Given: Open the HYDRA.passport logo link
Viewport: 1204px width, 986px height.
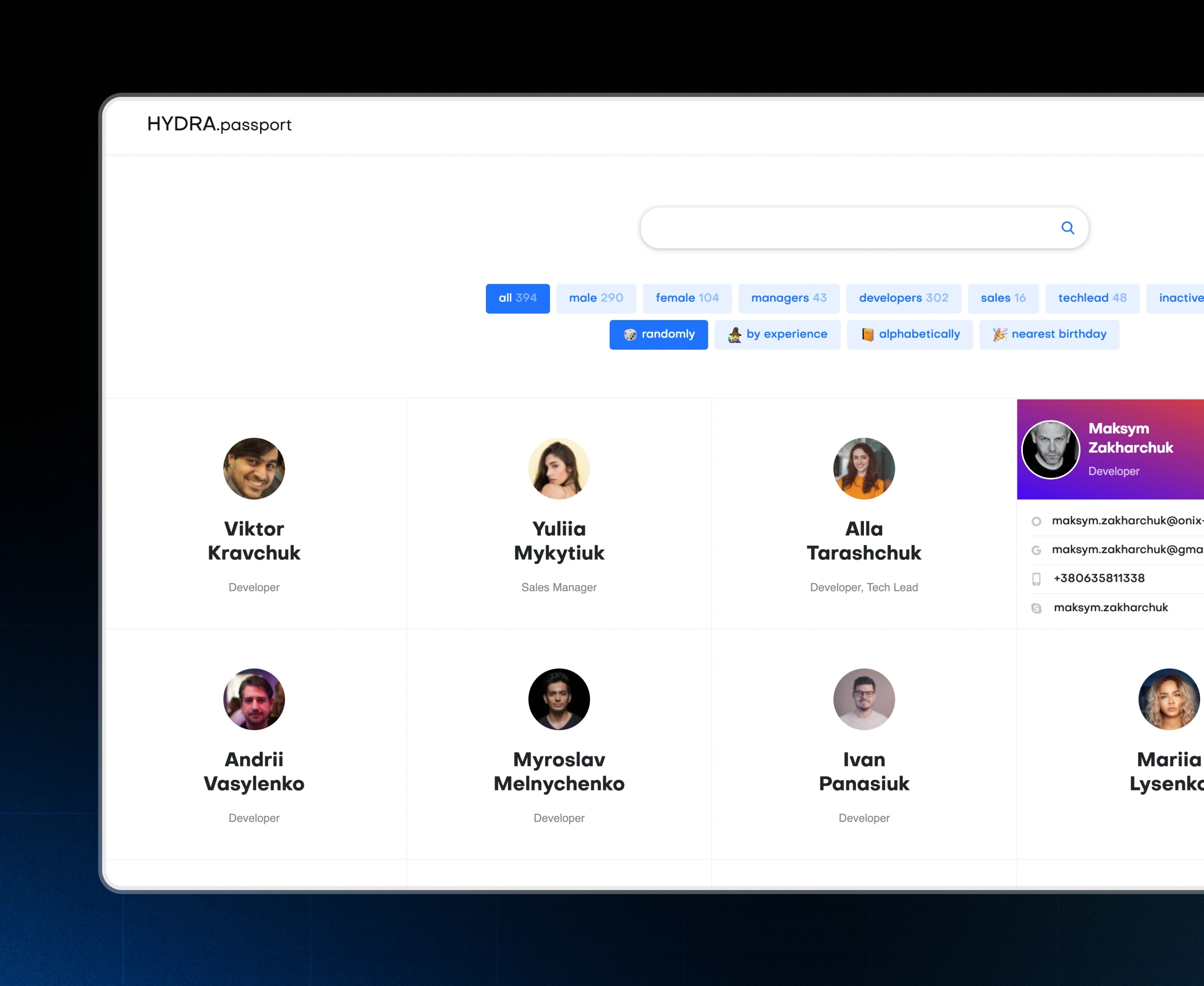Looking at the screenshot, I should pyautogui.click(x=219, y=125).
